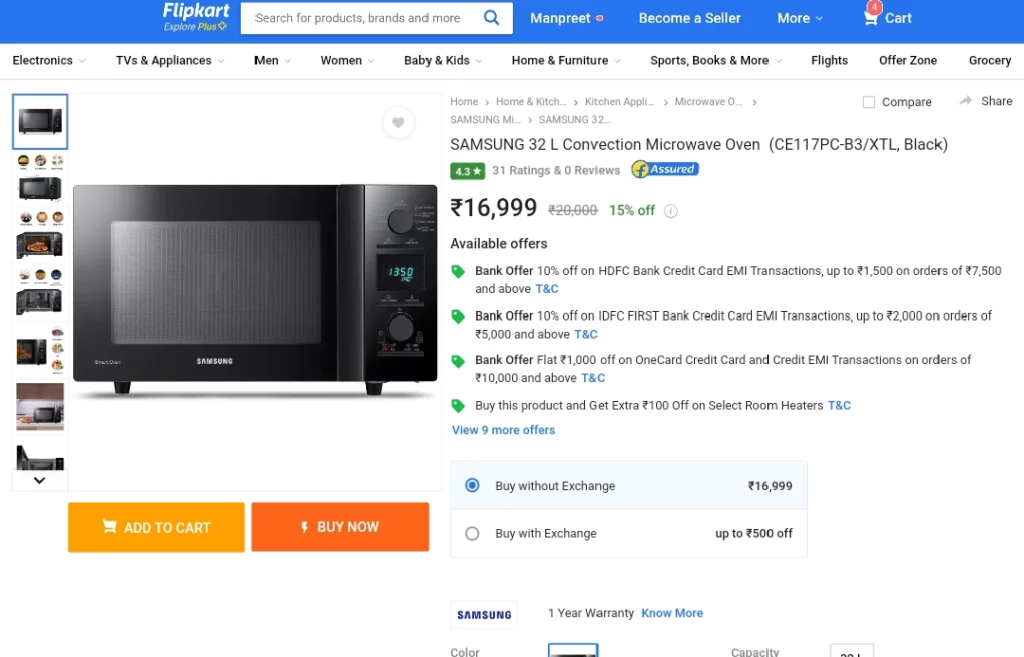Image resolution: width=1024 pixels, height=657 pixels.
Task: Expand the More dropdown in header
Action: point(800,18)
